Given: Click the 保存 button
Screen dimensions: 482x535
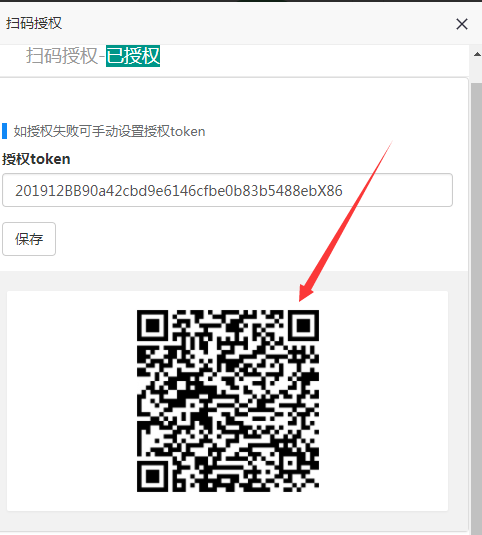Looking at the screenshot, I should [x=29, y=239].
